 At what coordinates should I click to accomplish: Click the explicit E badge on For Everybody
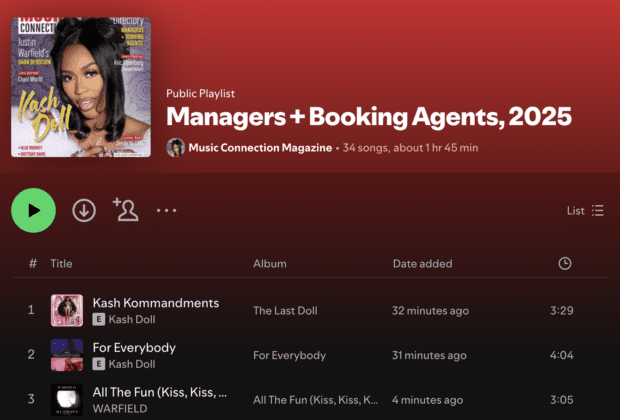(x=99, y=364)
